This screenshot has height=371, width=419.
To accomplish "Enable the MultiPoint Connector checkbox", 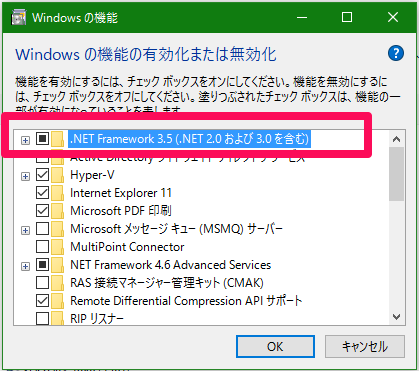I will (42, 247).
